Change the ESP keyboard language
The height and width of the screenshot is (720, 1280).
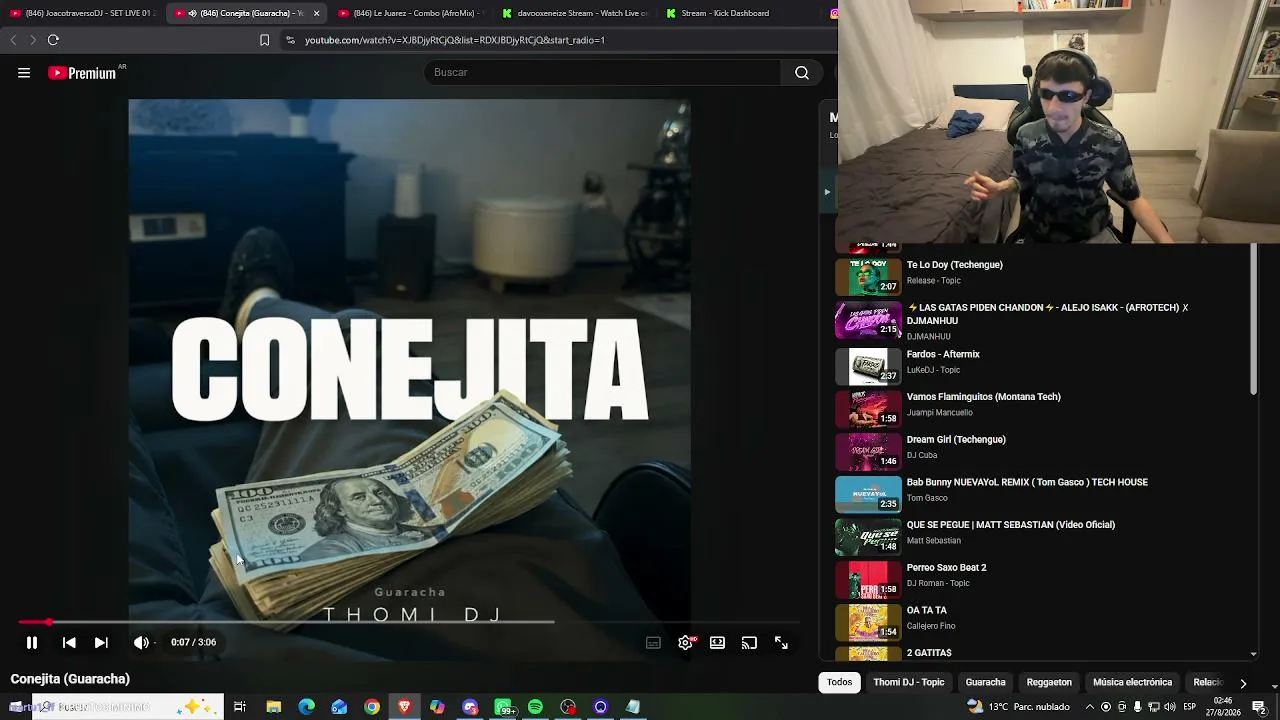pos(1190,707)
